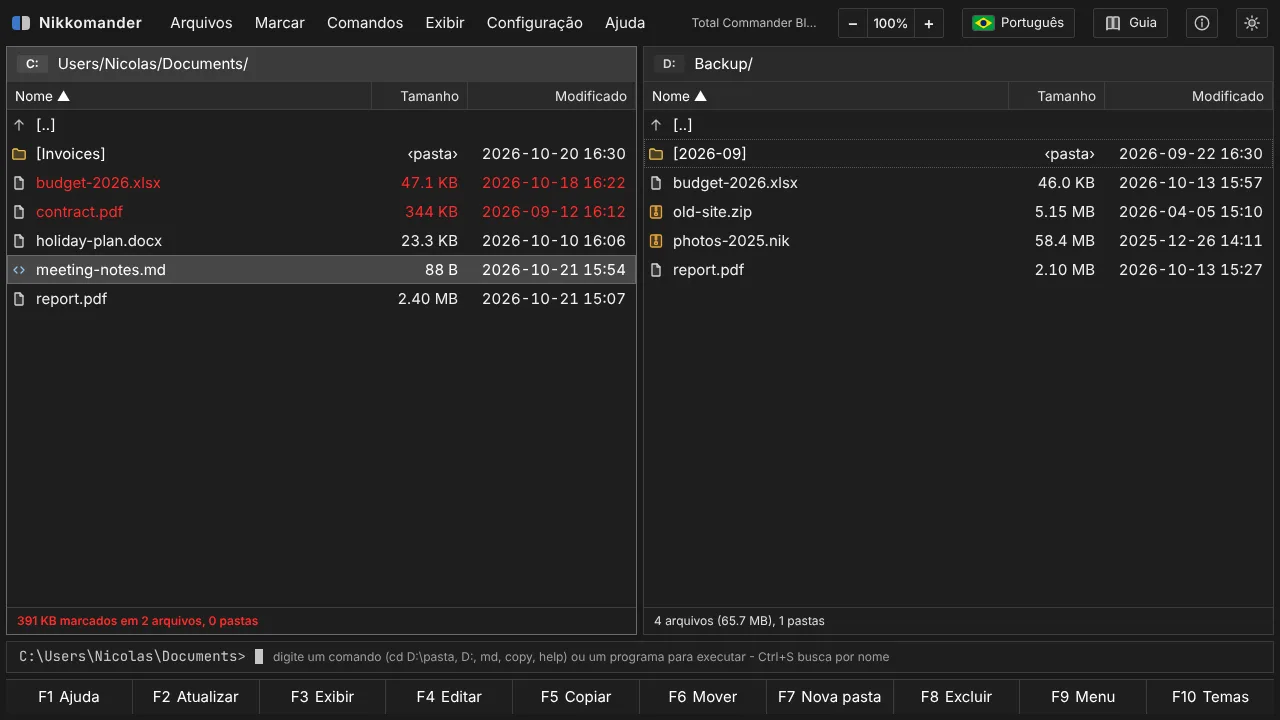Click the F3 Exibir button

[322, 697]
